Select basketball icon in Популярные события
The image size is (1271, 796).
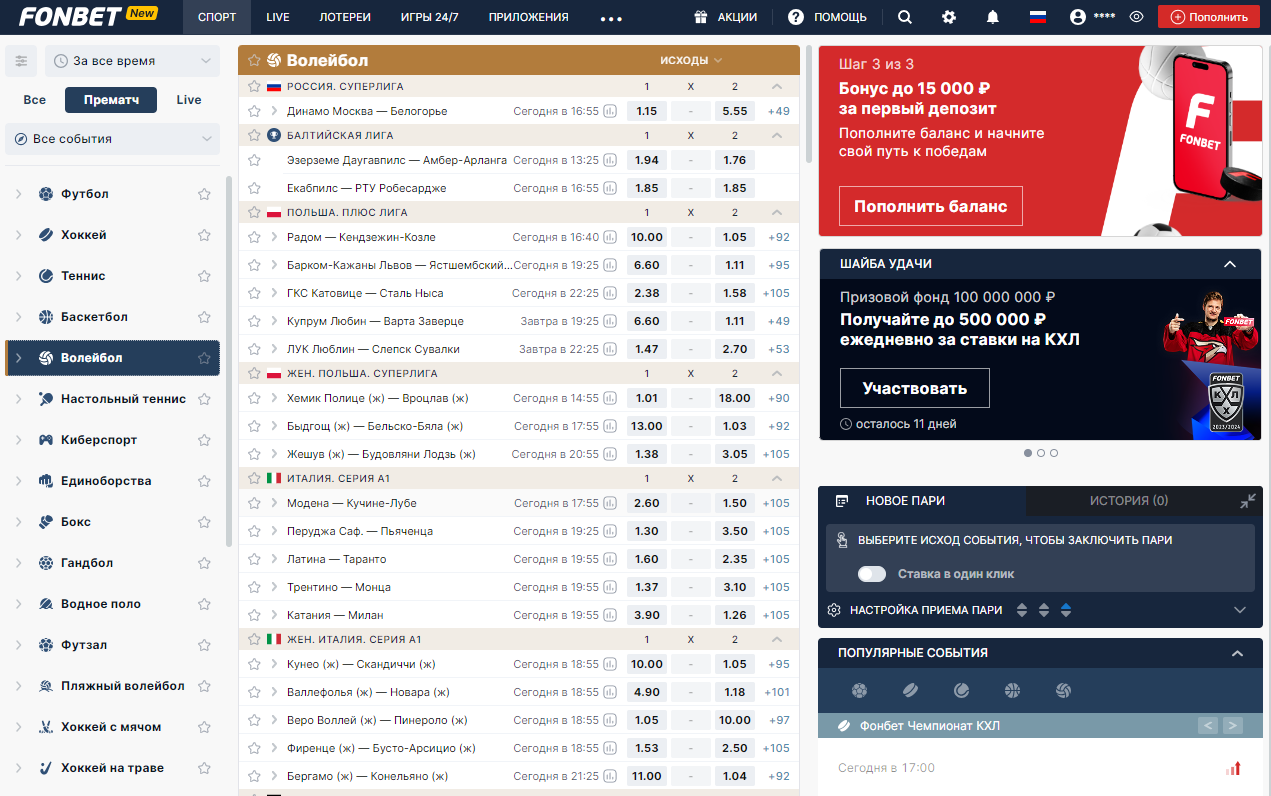(1012, 690)
